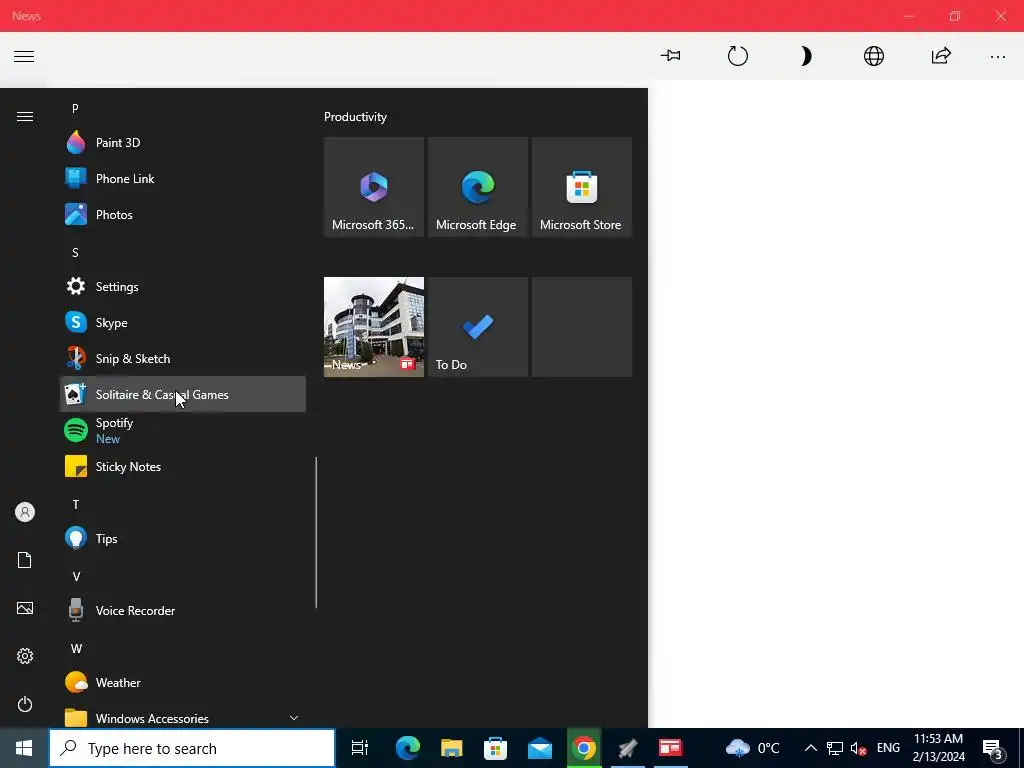Viewport: 1024px width, 768px height.
Task: Launch Skype
Action: pyautogui.click(x=183, y=322)
